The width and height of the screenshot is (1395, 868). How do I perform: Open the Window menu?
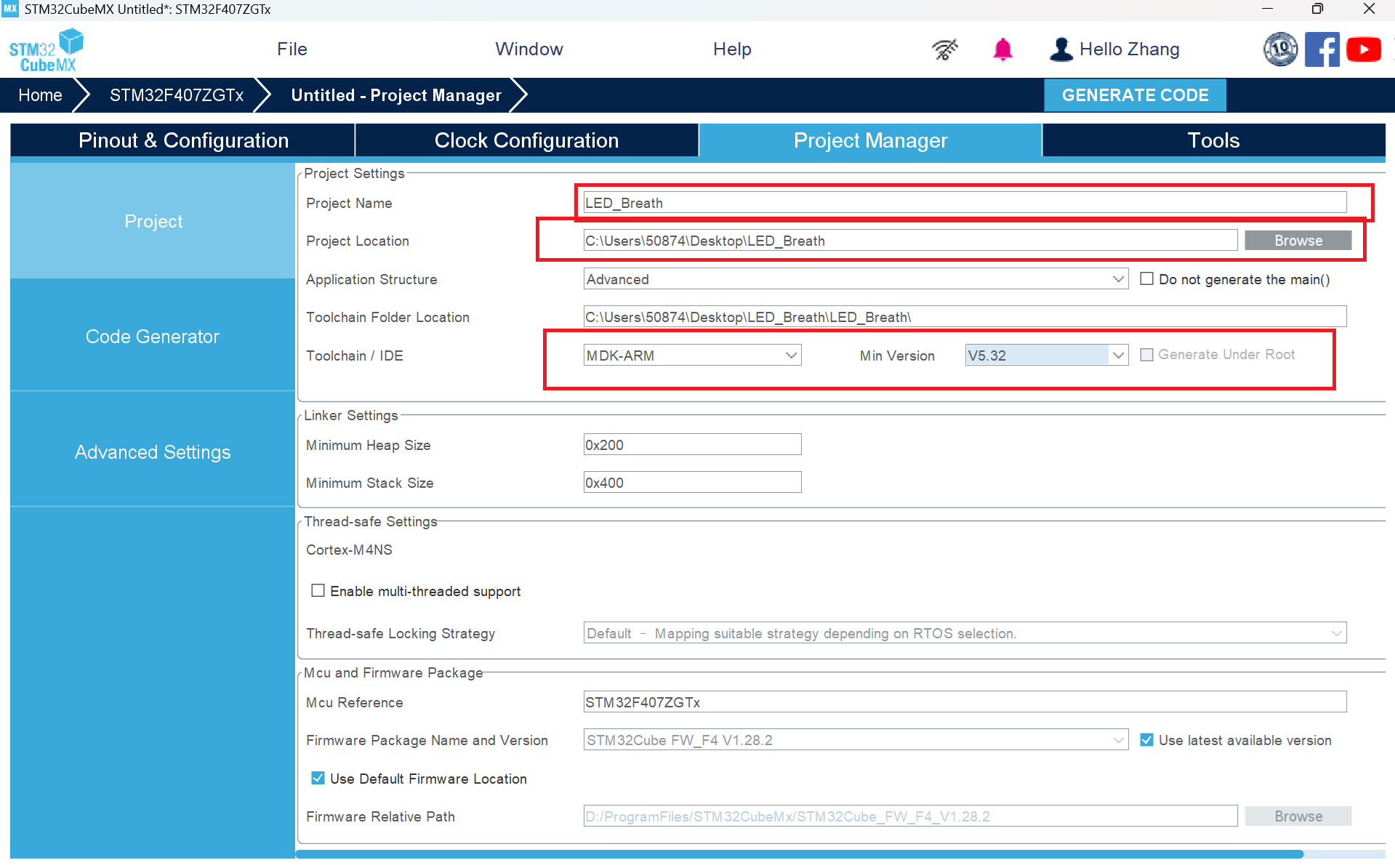[x=529, y=49]
